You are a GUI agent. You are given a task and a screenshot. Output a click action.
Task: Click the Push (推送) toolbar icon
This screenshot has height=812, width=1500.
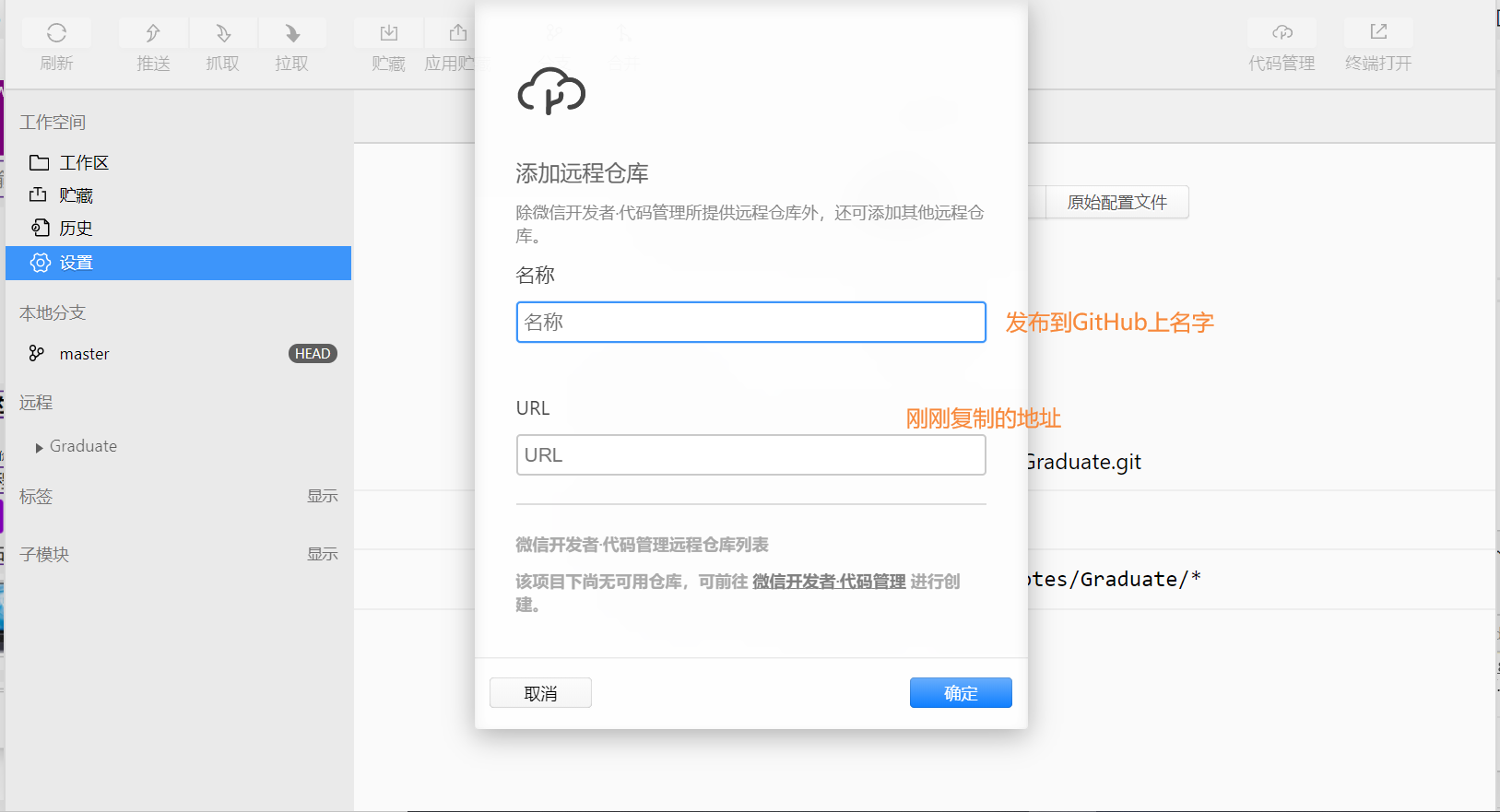pyautogui.click(x=153, y=33)
